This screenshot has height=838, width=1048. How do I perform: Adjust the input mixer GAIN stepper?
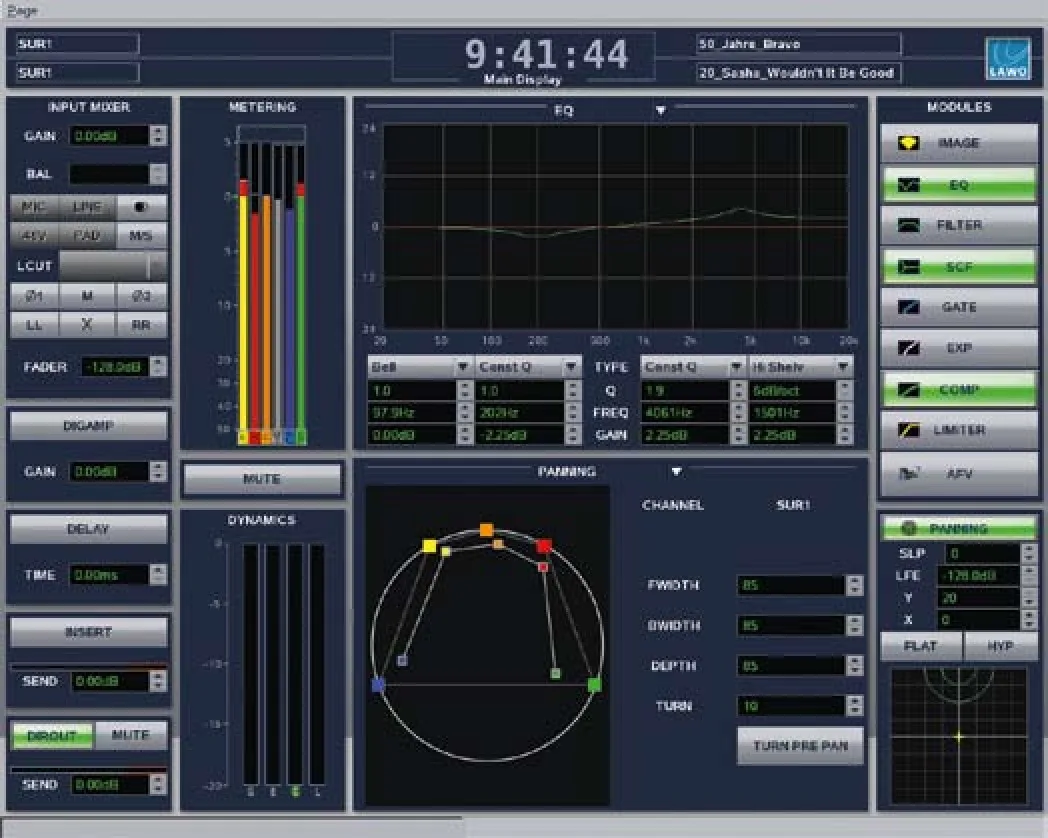(x=158, y=136)
